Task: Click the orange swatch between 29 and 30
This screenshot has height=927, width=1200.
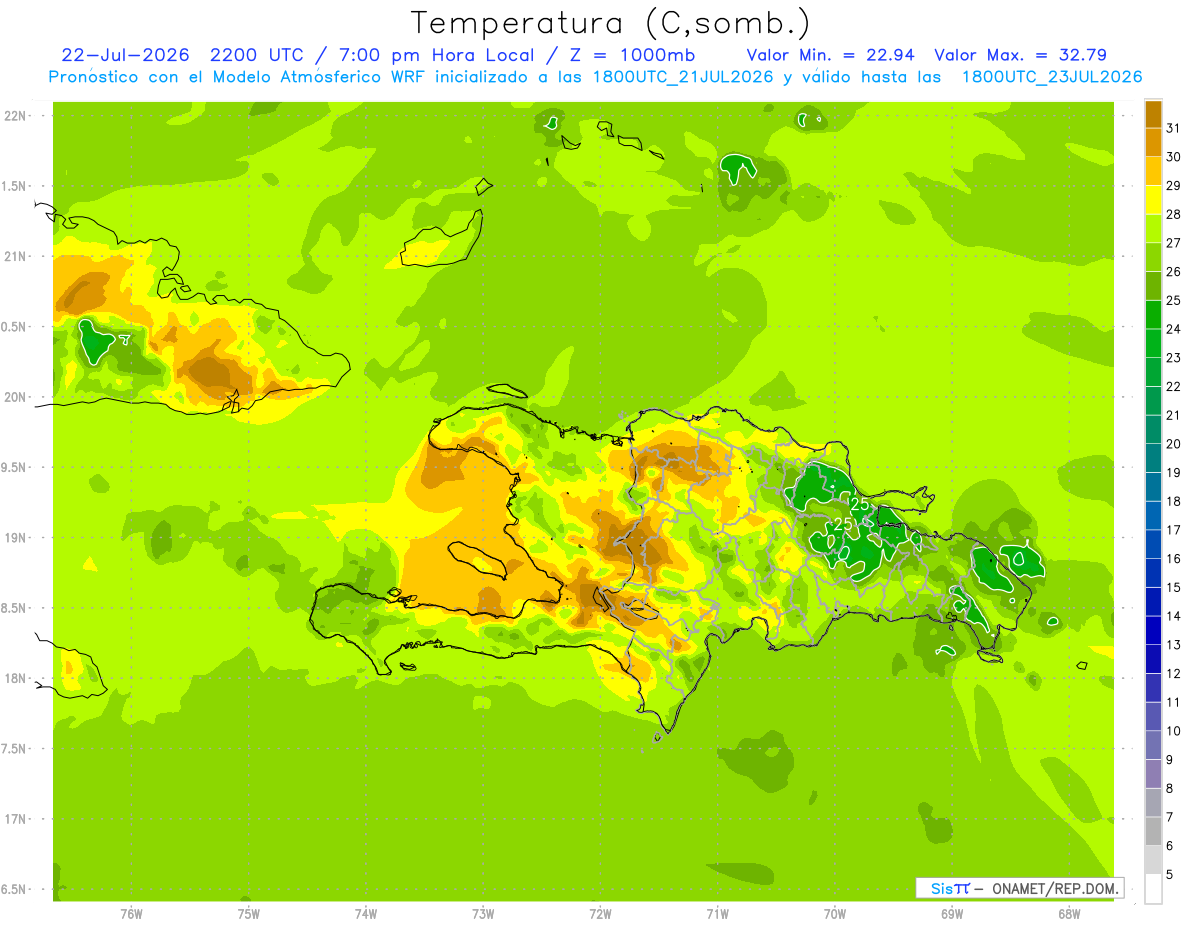Action: pos(1153,171)
